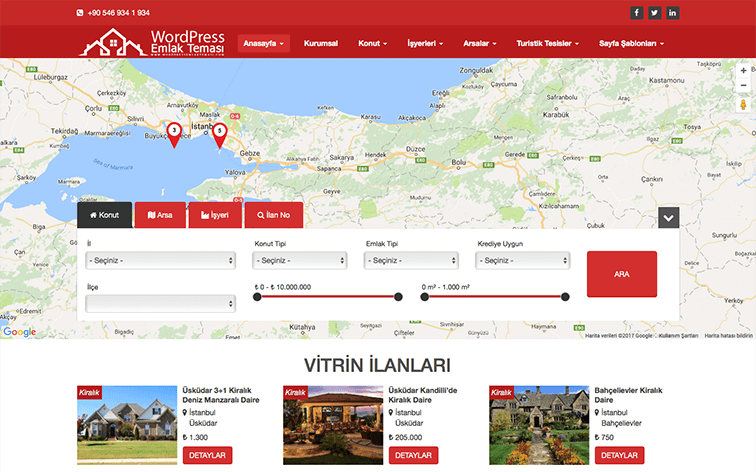The height and width of the screenshot is (472, 756).
Task: Click the Google logo on the map
Action: point(20,332)
